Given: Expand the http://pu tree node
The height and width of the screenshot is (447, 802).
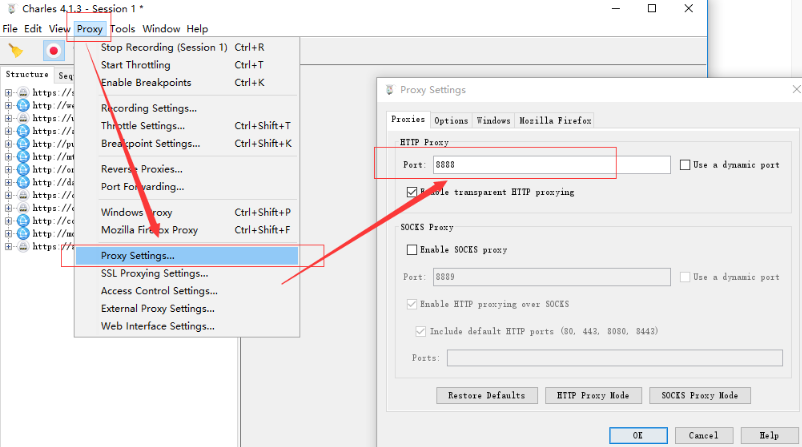Looking at the screenshot, I should [8, 144].
